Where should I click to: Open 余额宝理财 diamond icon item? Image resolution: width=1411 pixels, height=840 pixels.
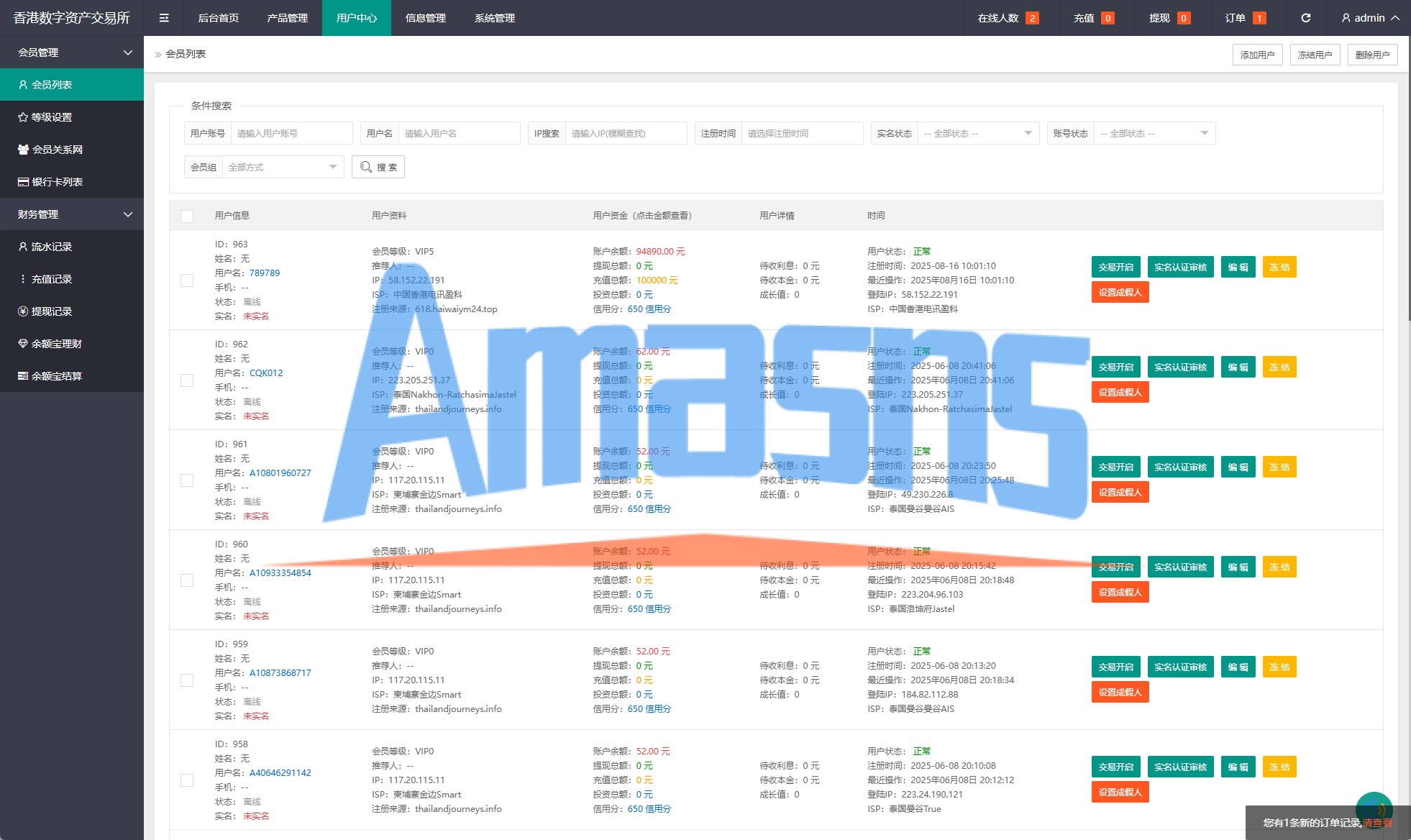tap(56, 344)
